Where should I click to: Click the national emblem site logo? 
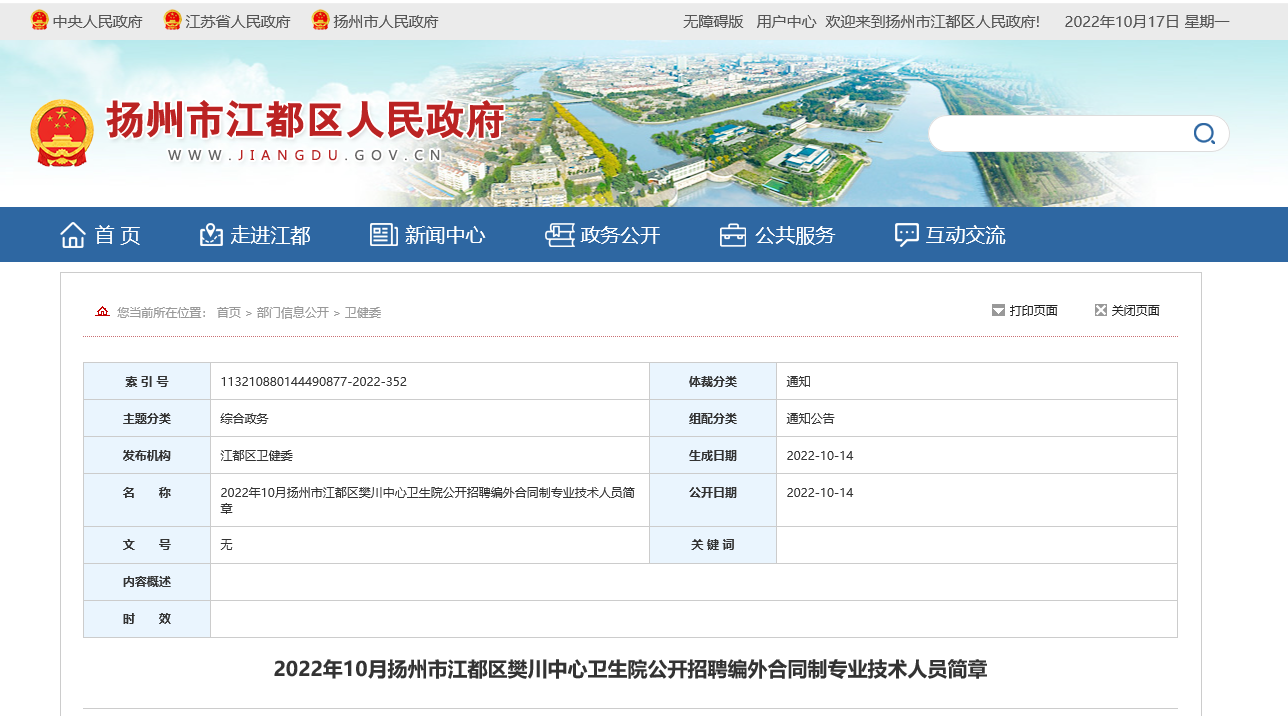62,133
